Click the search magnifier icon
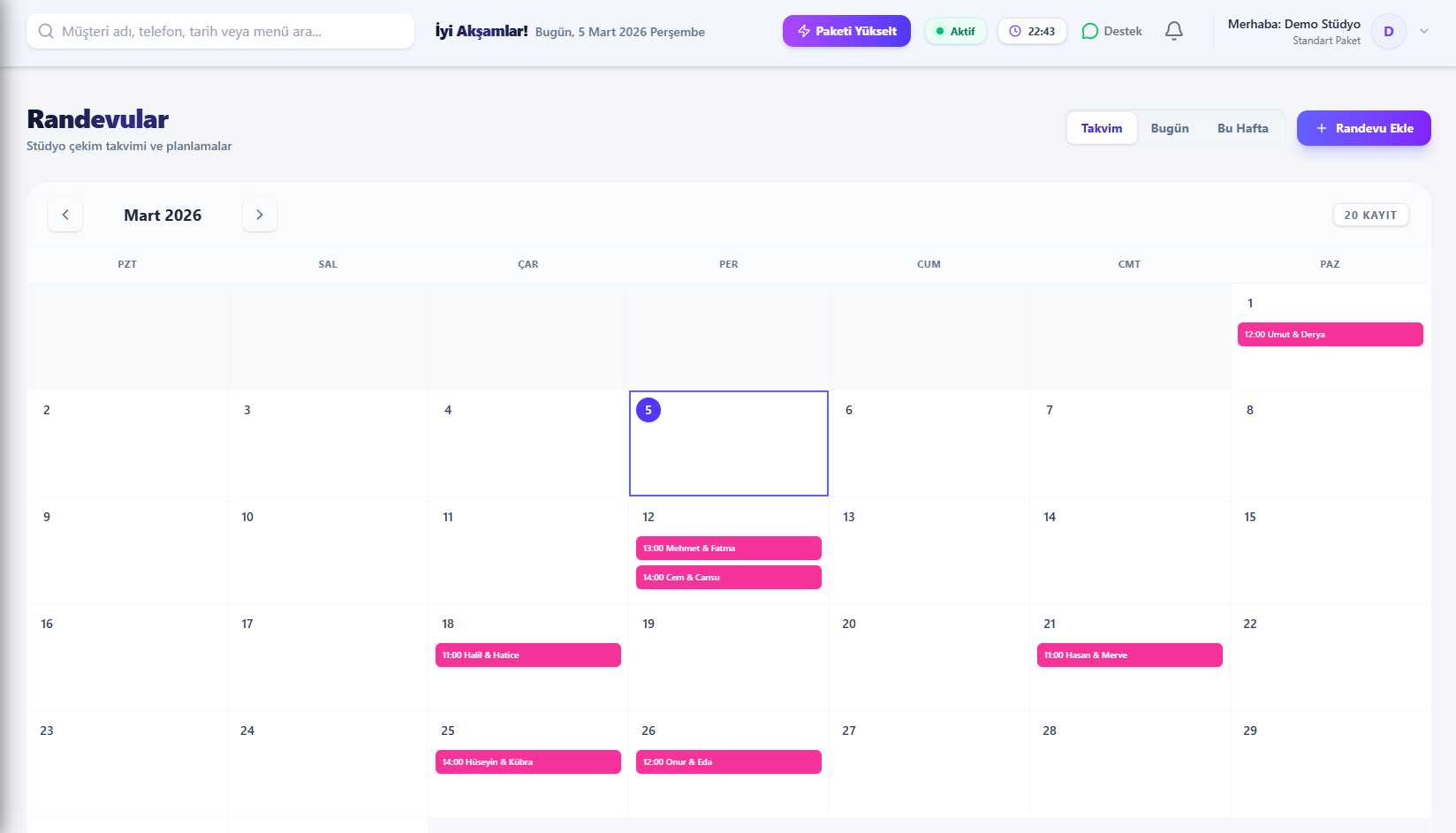The height and width of the screenshot is (833, 1456). click(46, 32)
